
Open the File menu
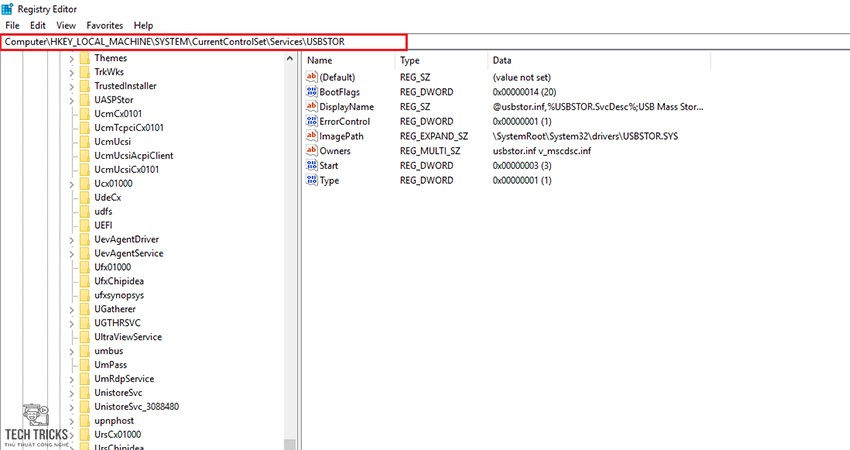tap(12, 25)
